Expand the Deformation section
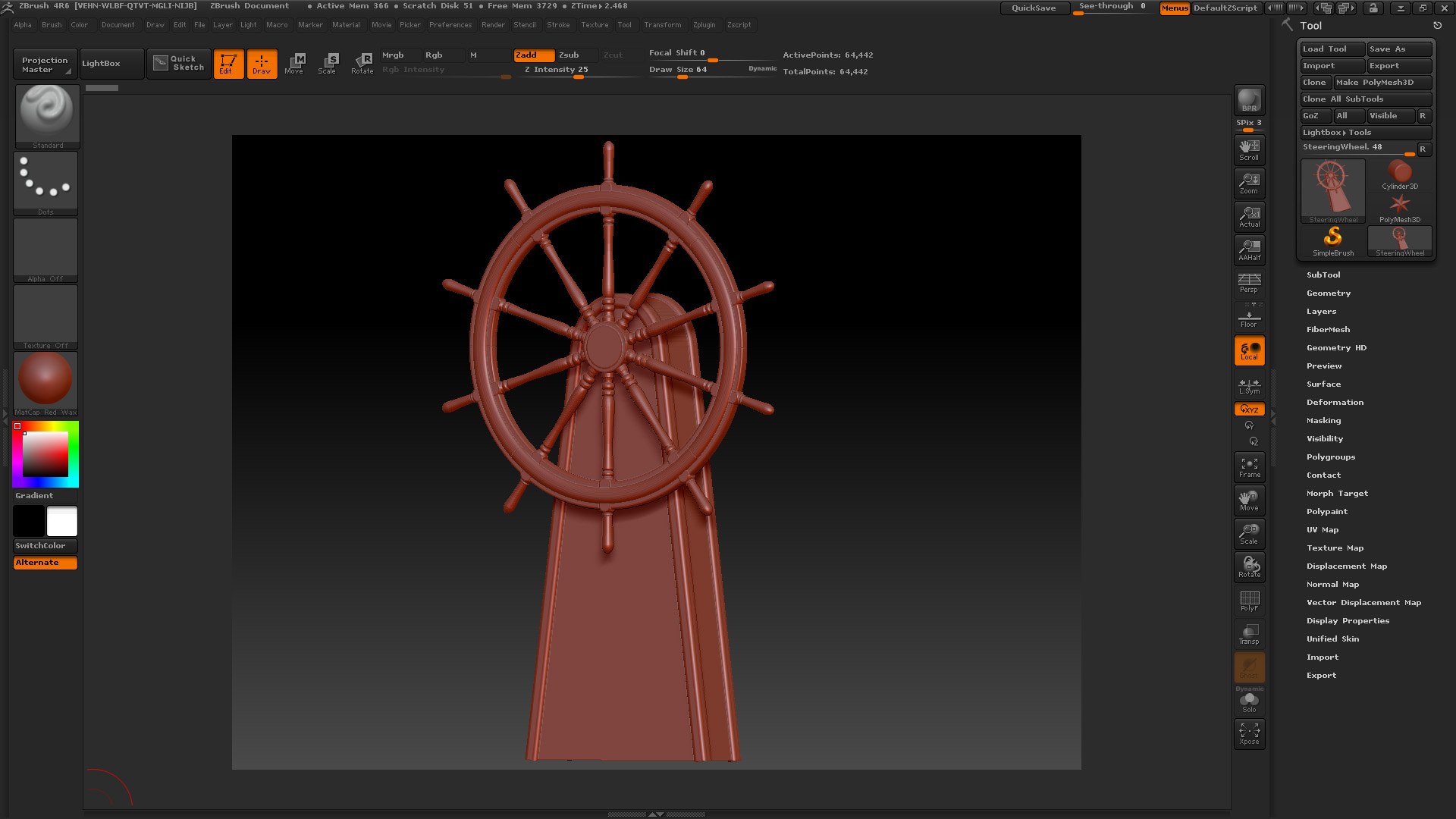The height and width of the screenshot is (819, 1456). (x=1335, y=402)
